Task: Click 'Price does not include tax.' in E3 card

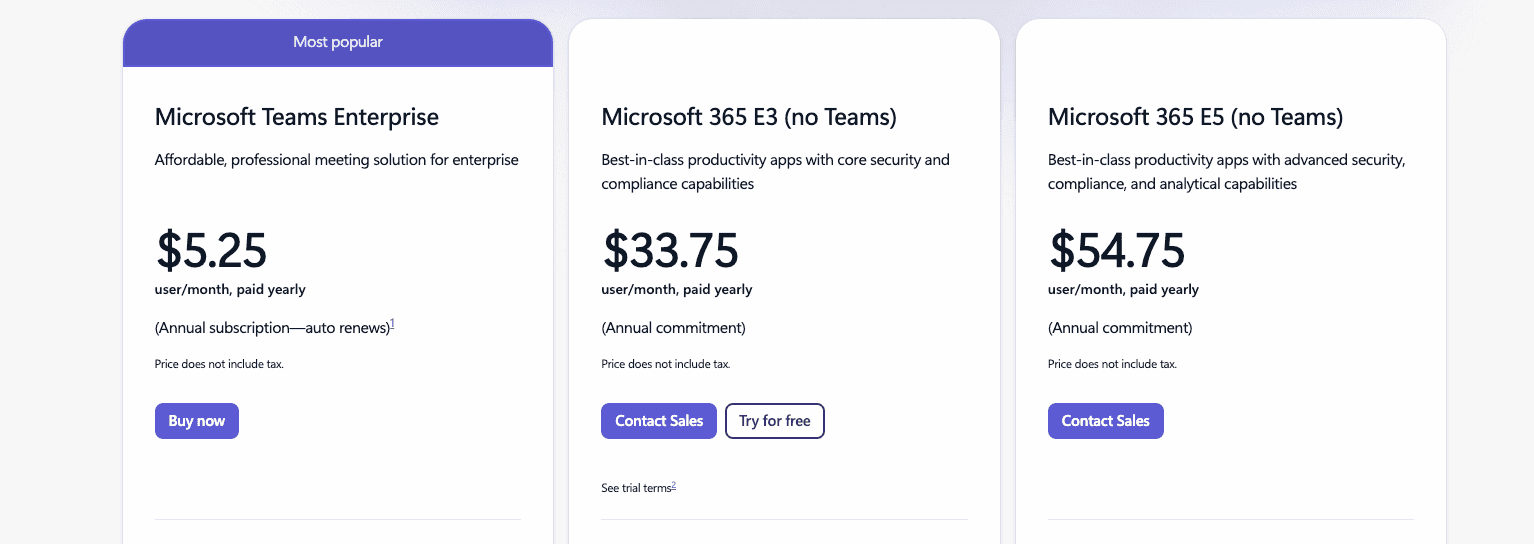Action: (666, 364)
